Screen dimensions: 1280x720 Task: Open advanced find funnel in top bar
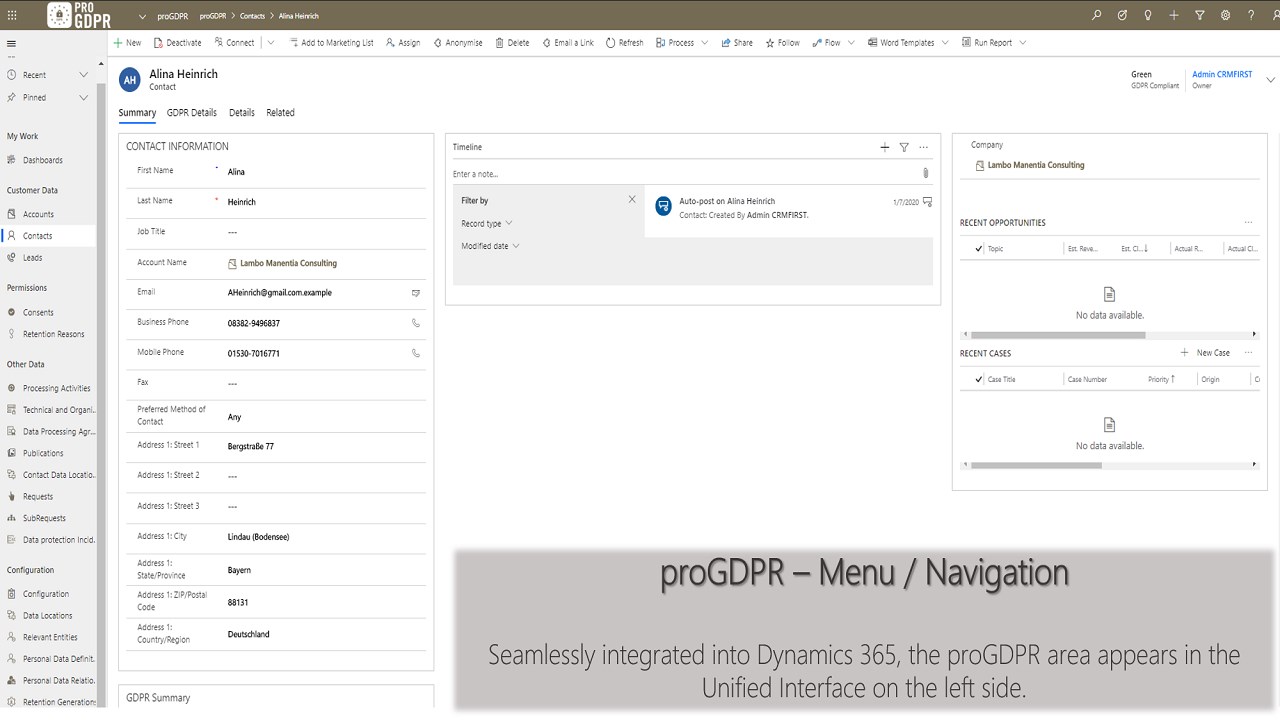tap(1200, 15)
